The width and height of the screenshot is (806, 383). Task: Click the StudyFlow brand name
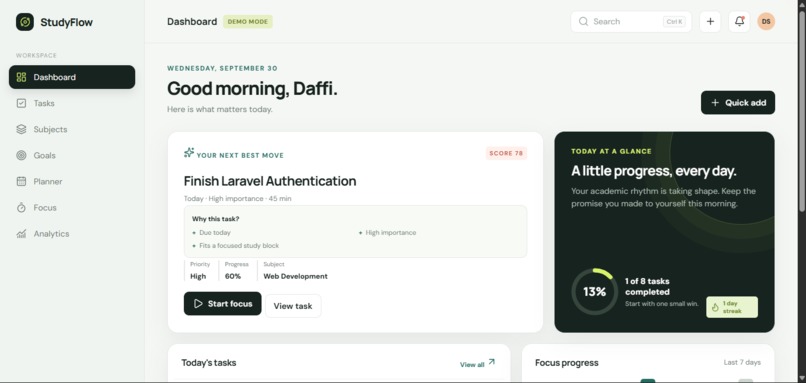pyautogui.click(x=66, y=22)
